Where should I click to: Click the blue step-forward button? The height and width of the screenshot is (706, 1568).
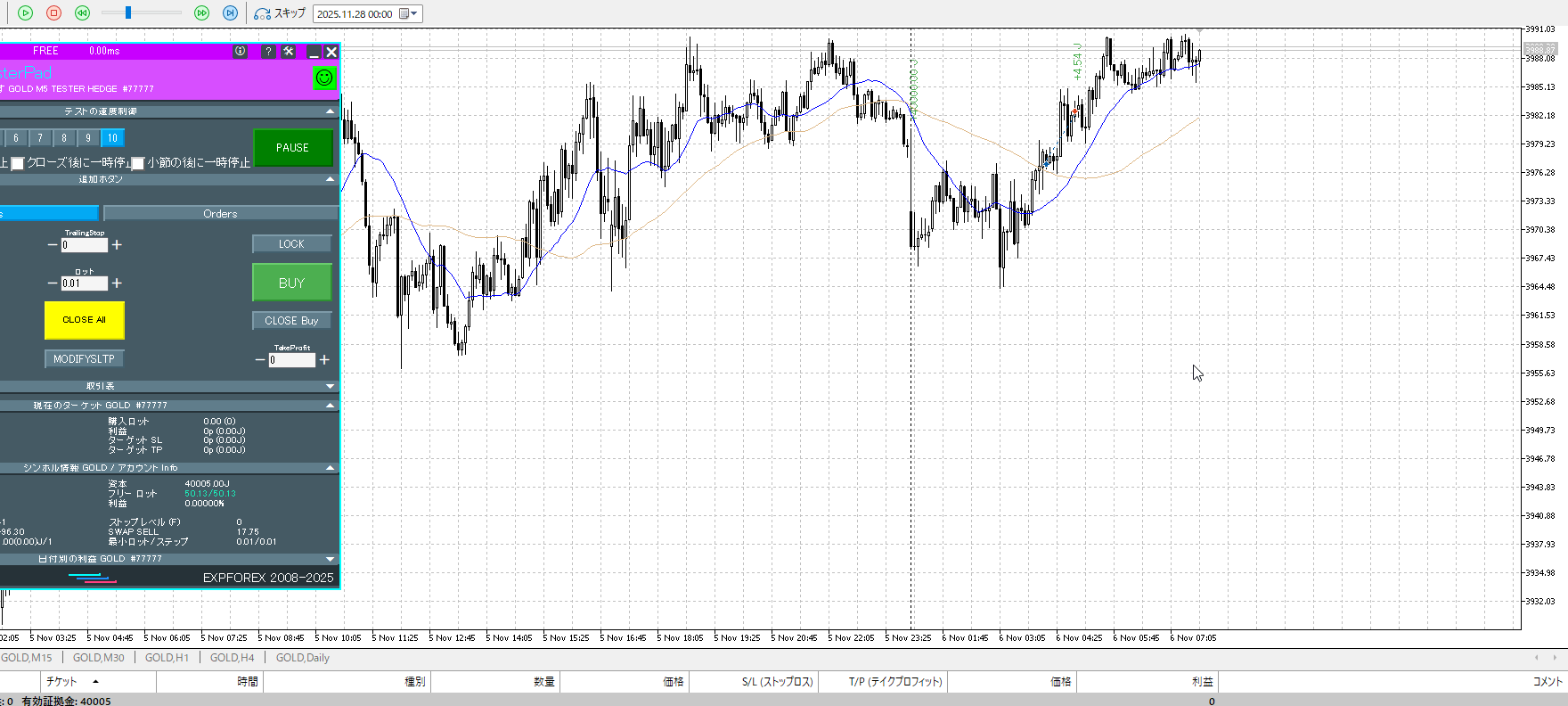(x=230, y=13)
